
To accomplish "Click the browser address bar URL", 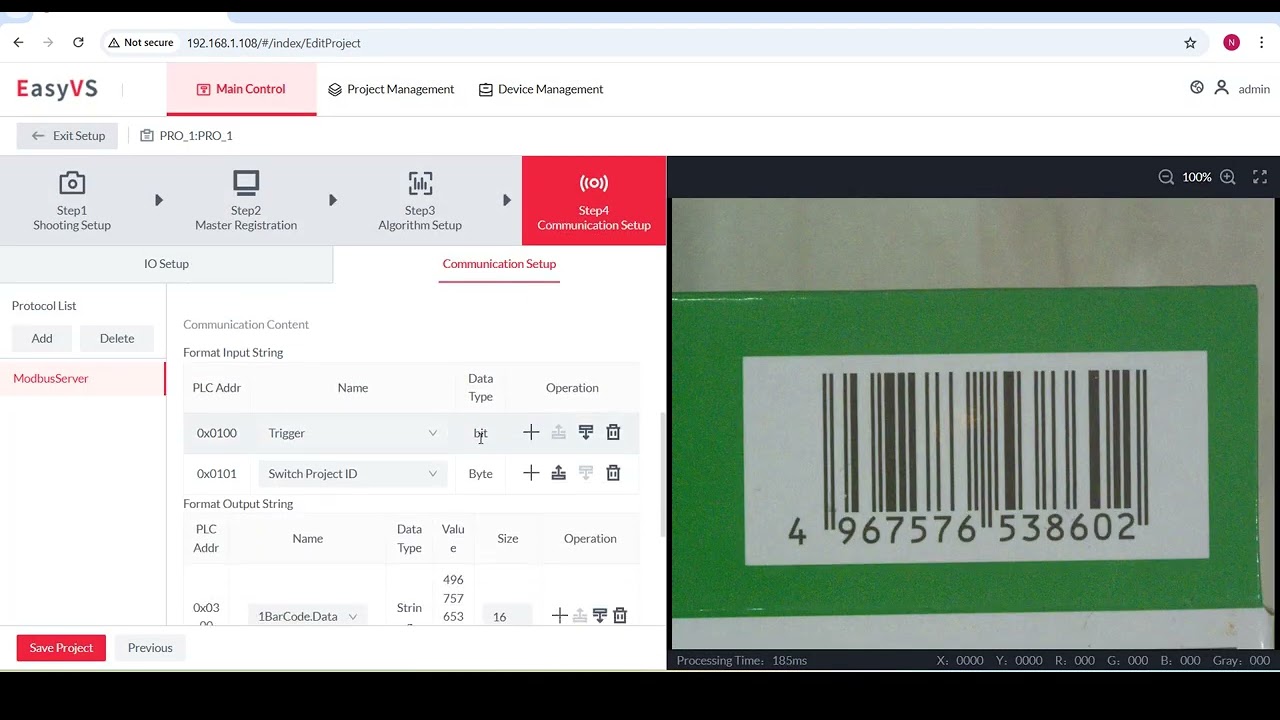I will pos(274,43).
